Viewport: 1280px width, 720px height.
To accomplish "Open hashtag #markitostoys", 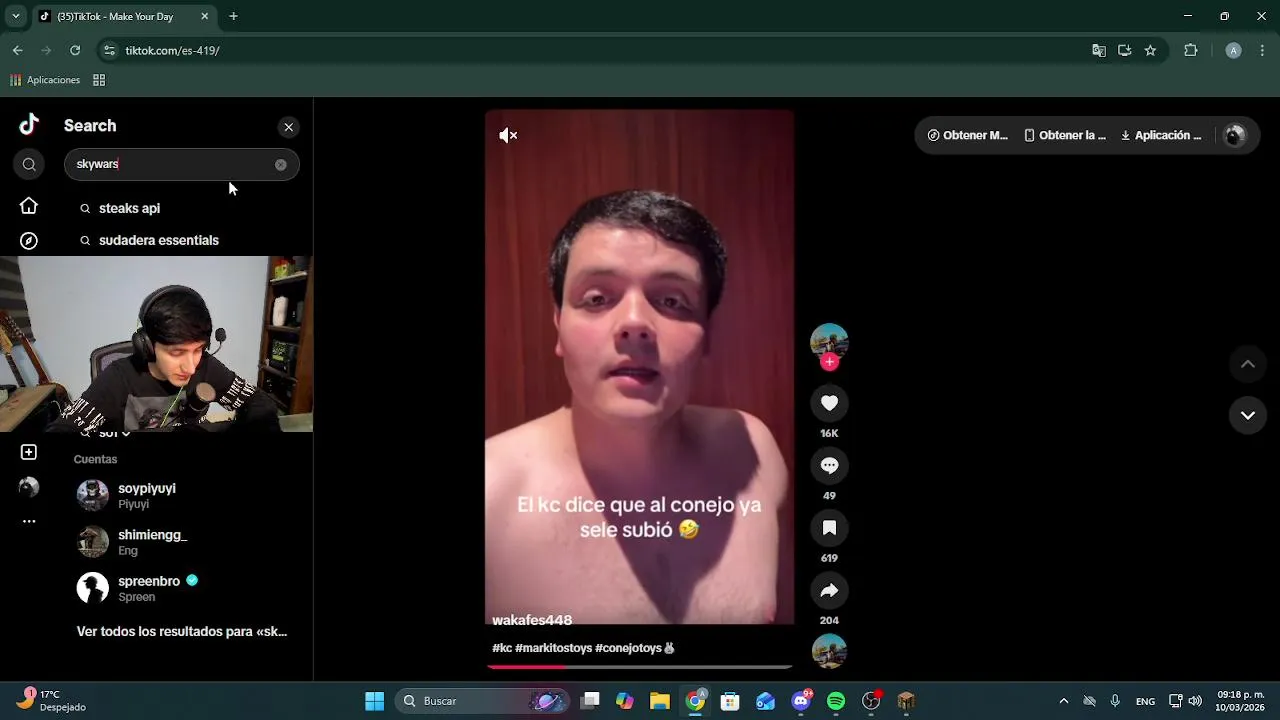I will click(553, 648).
